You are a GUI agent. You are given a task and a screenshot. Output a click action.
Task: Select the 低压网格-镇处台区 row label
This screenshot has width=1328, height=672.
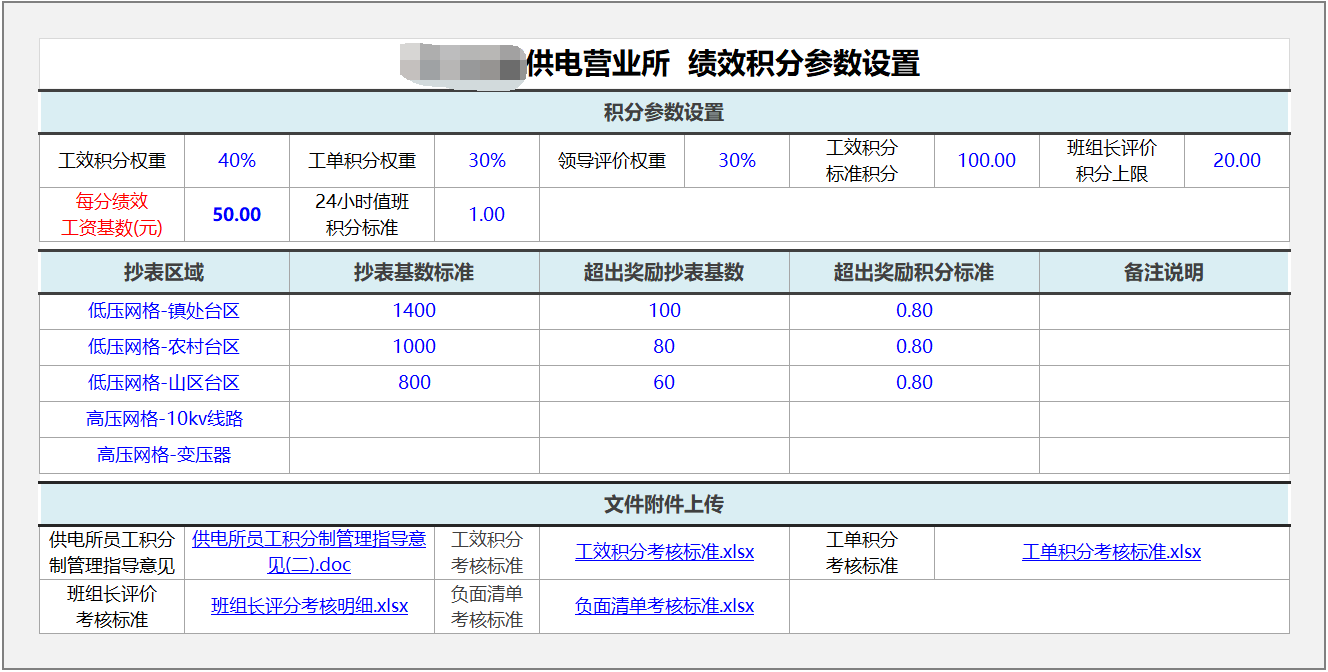point(164,311)
